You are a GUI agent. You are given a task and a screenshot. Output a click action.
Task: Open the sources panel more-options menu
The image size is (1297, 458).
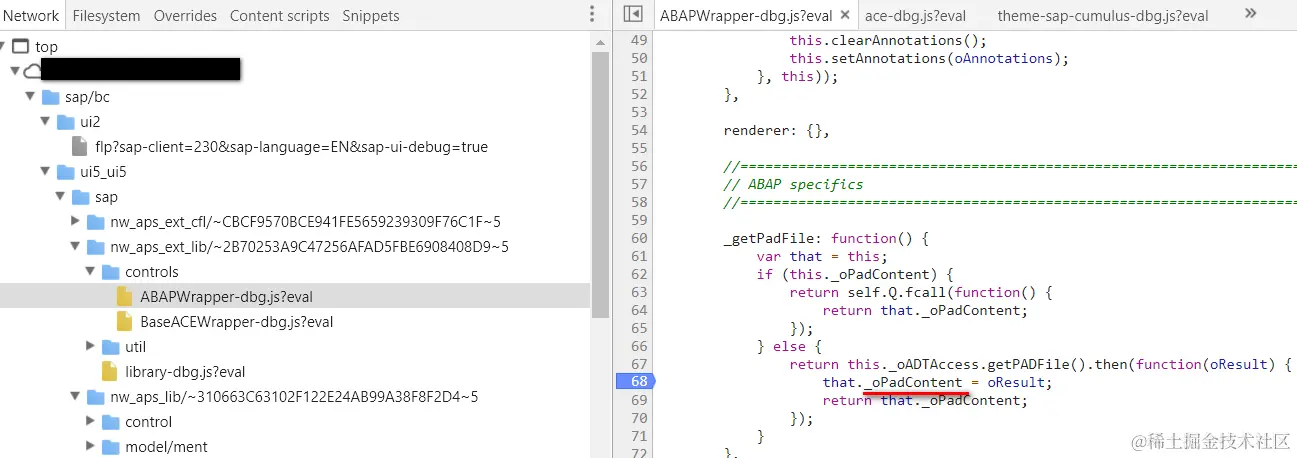[592, 15]
